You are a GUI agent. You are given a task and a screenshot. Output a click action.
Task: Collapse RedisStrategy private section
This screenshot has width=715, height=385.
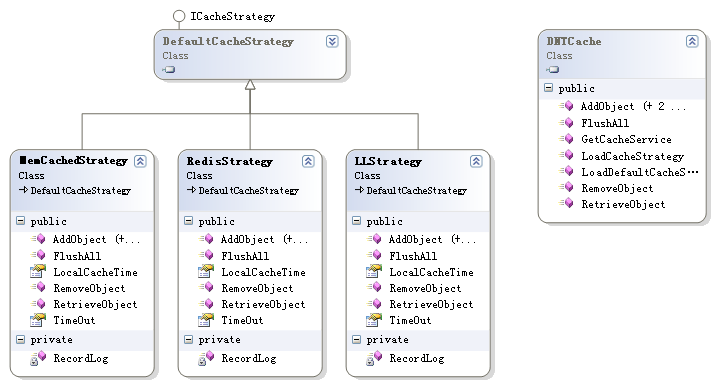coord(188,339)
